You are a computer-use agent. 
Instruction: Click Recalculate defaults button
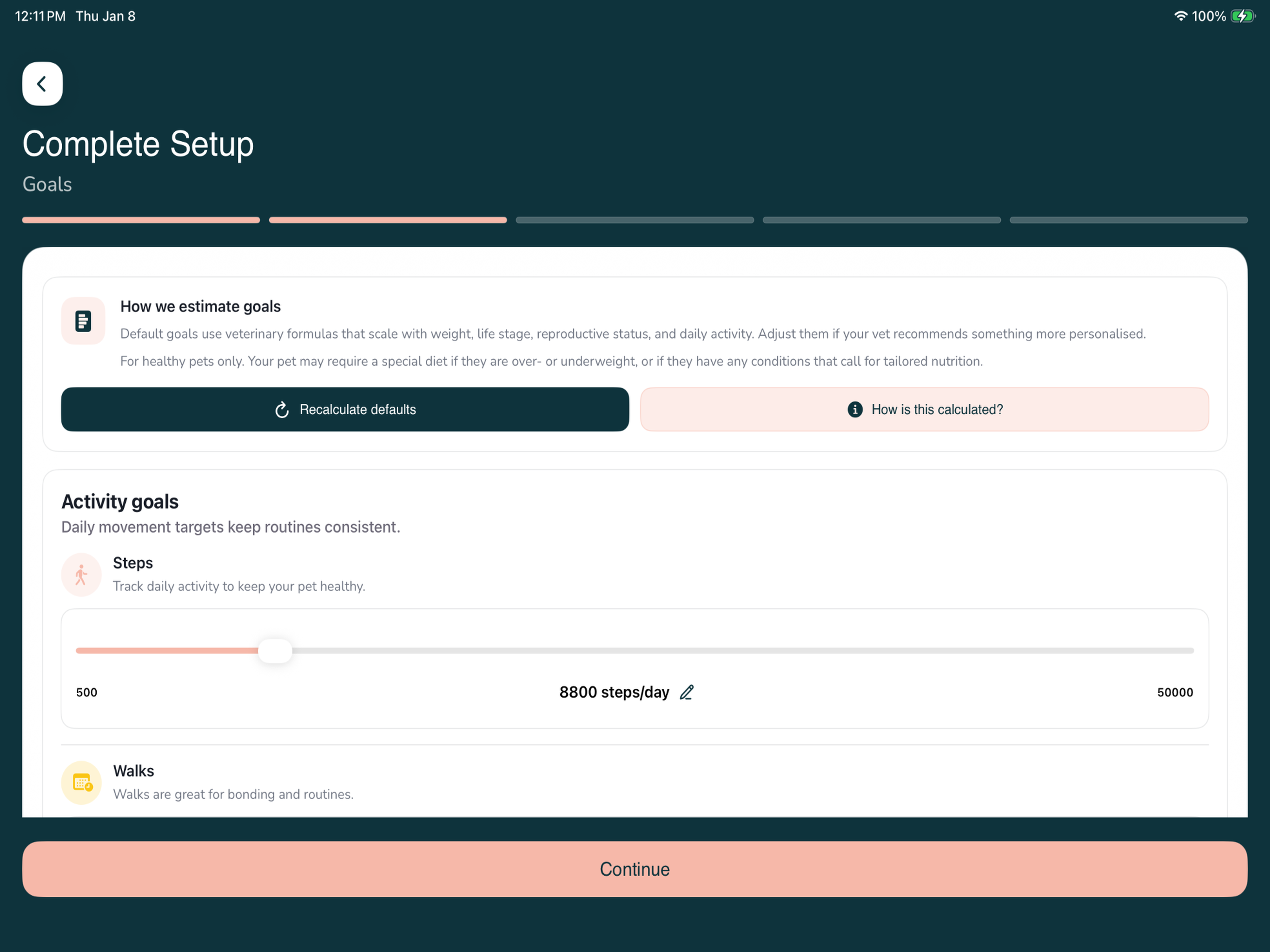point(345,410)
